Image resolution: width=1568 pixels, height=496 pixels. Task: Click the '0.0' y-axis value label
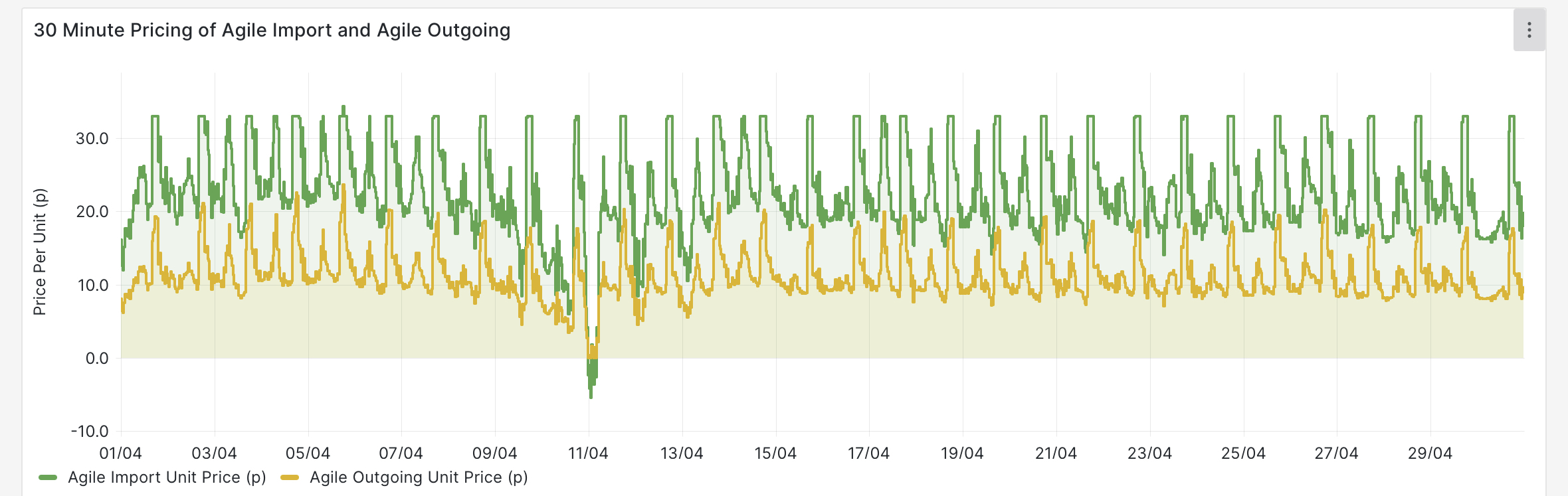pyautogui.click(x=97, y=359)
